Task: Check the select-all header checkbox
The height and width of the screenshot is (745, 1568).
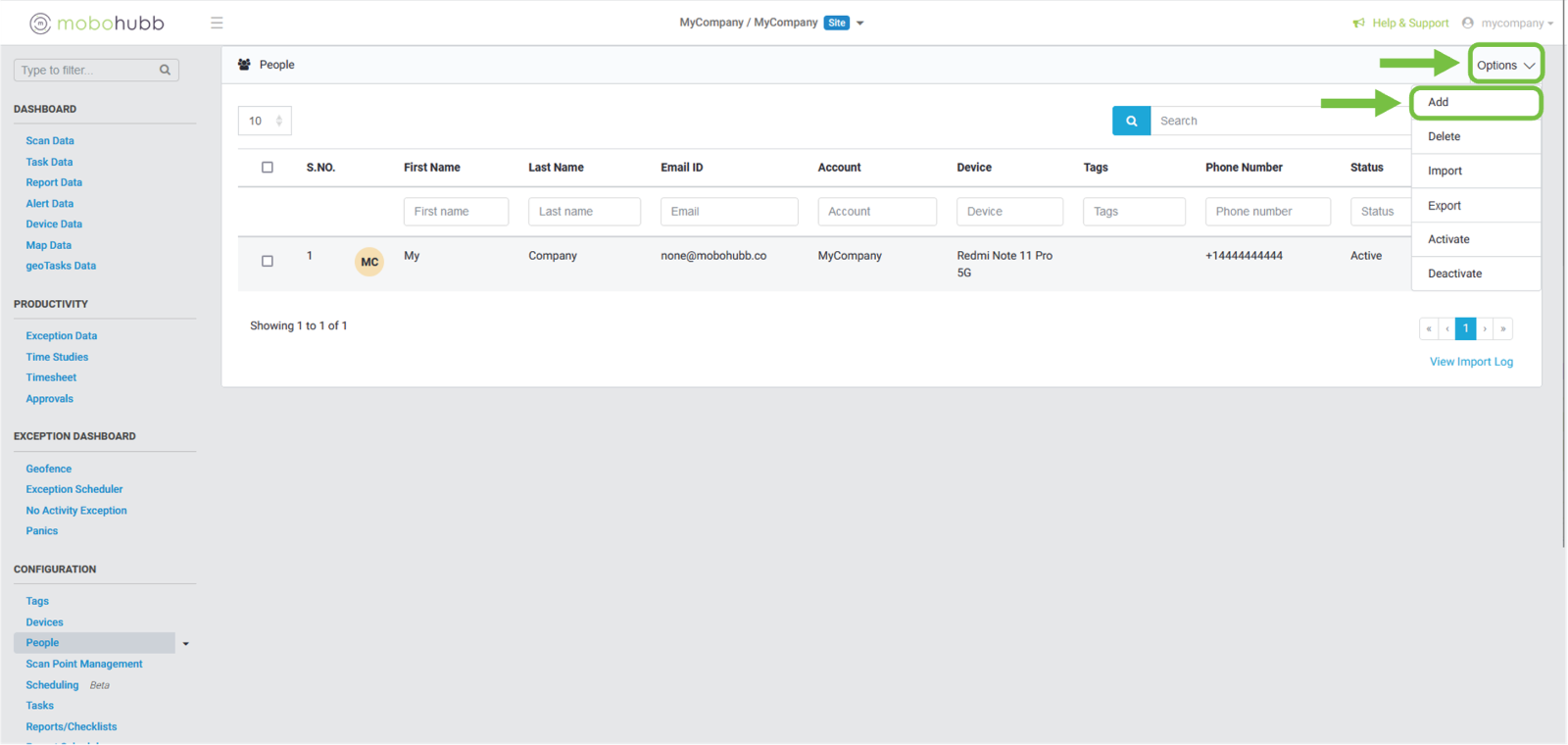Action: [x=268, y=168]
